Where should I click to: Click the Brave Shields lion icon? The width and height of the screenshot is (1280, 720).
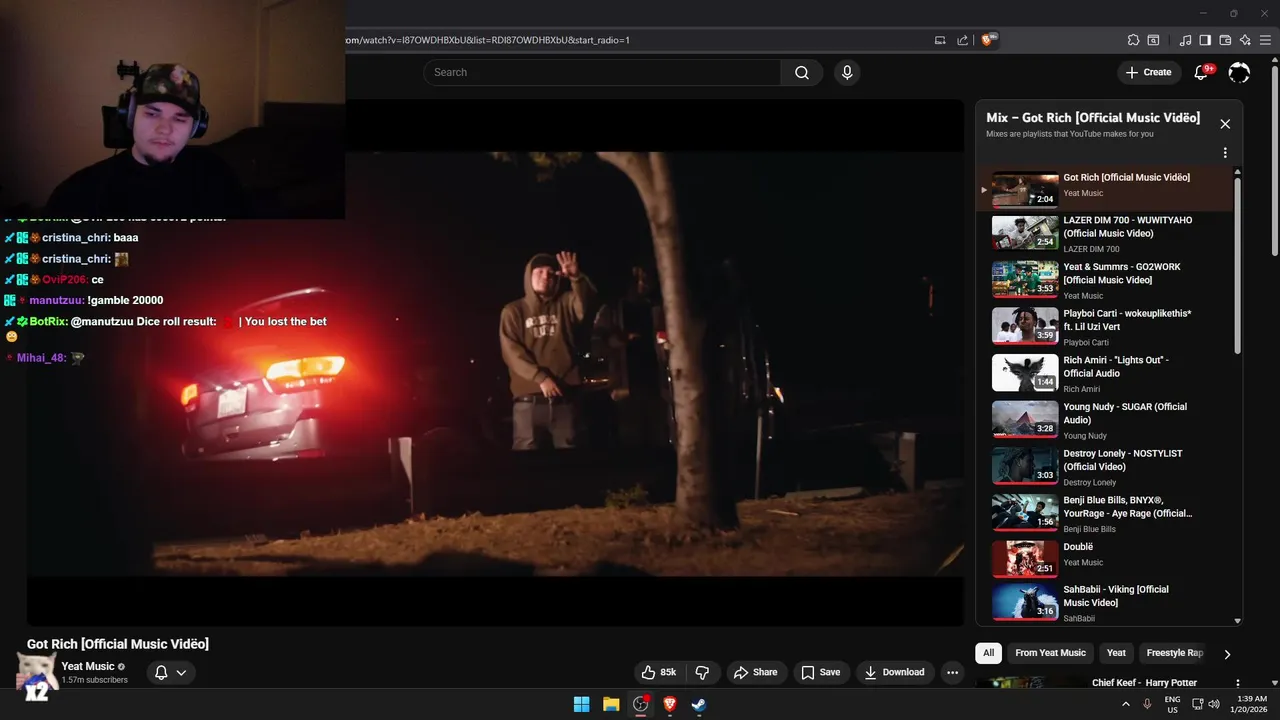coord(988,40)
